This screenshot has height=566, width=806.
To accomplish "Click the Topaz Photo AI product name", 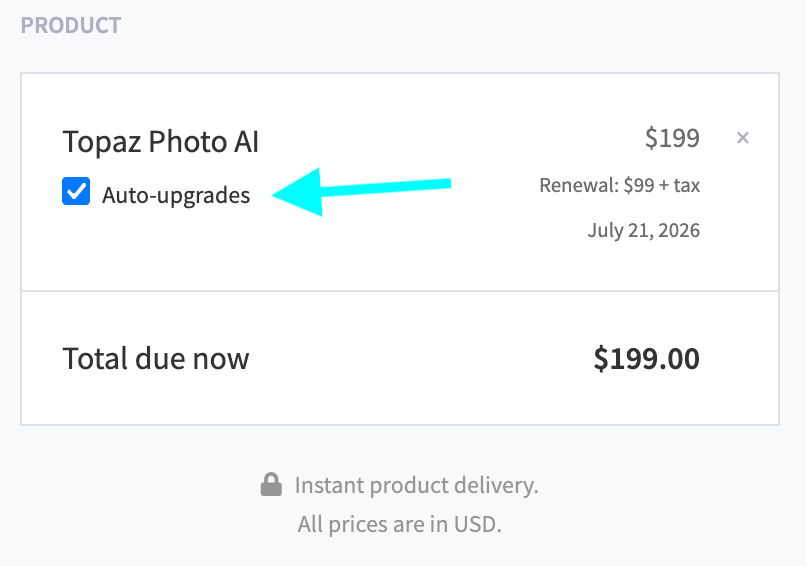I will [x=160, y=142].
